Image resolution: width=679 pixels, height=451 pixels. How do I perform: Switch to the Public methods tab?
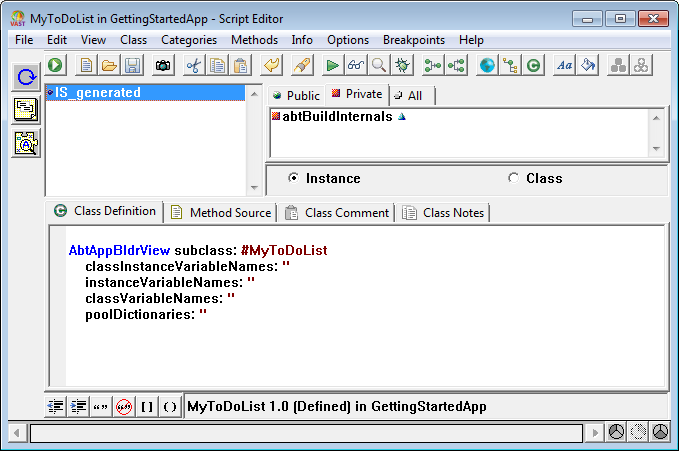point(296,95)
